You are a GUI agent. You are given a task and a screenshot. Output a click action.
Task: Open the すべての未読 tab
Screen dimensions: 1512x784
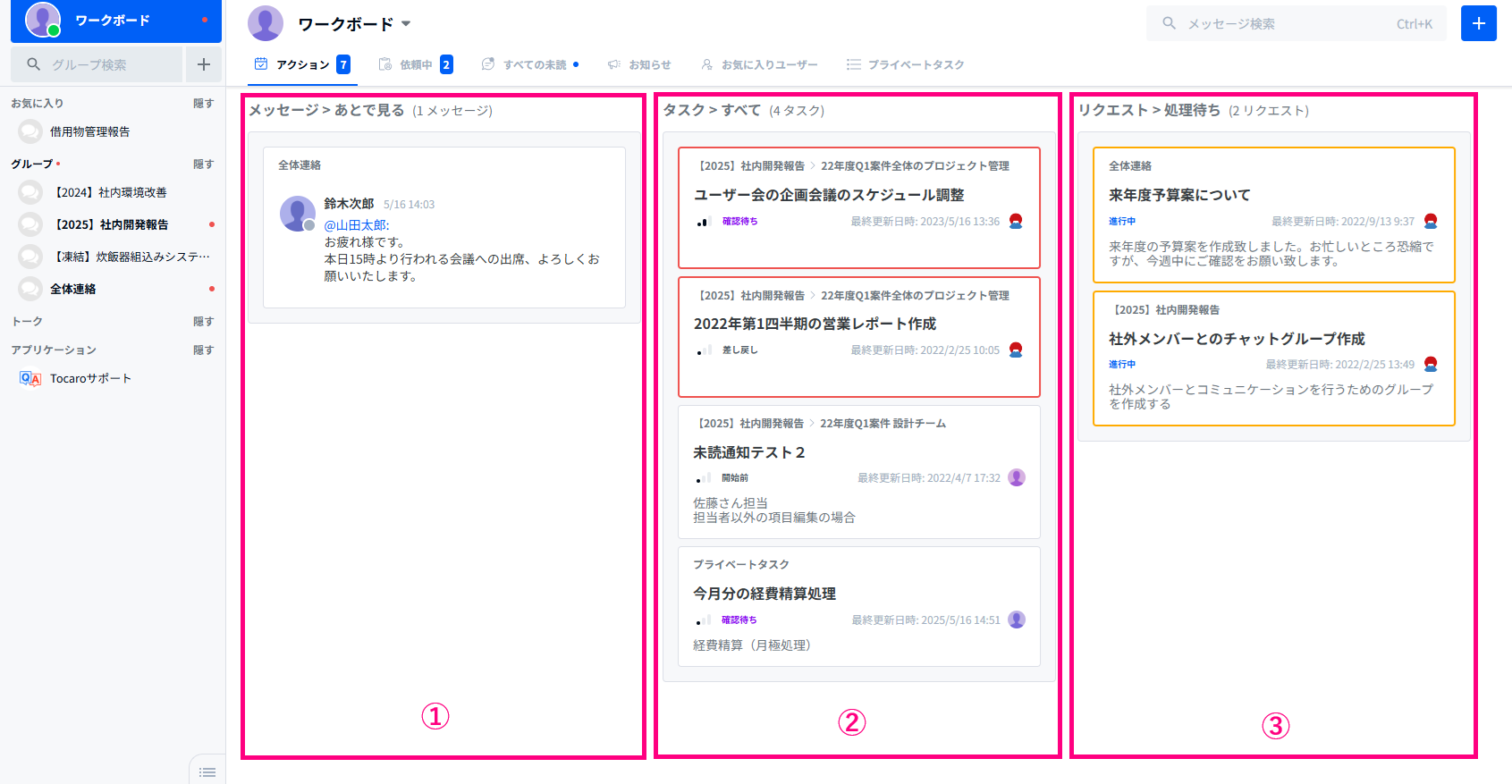(530, 64)
